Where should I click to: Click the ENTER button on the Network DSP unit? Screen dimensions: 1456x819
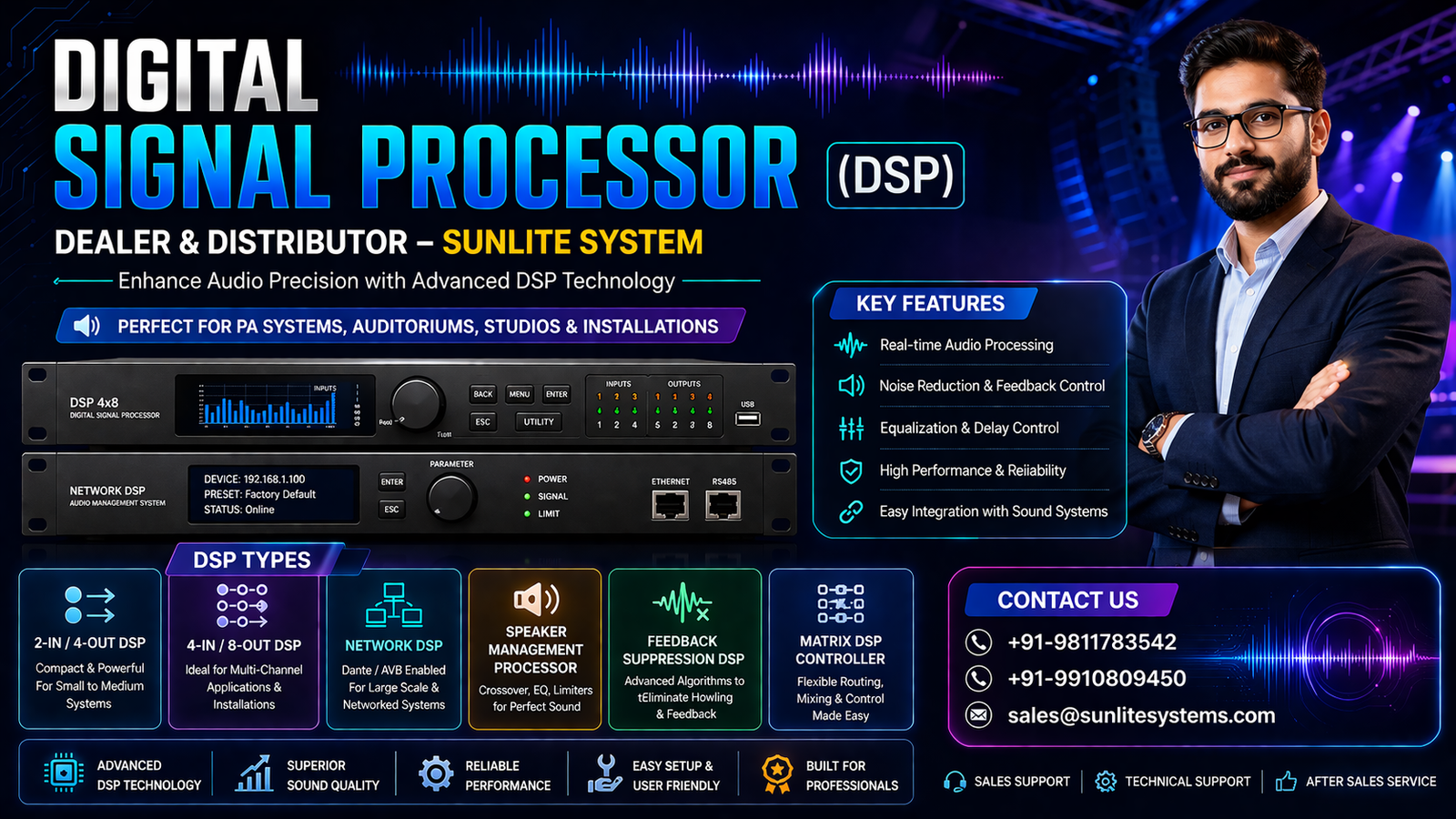coord(392,482)
